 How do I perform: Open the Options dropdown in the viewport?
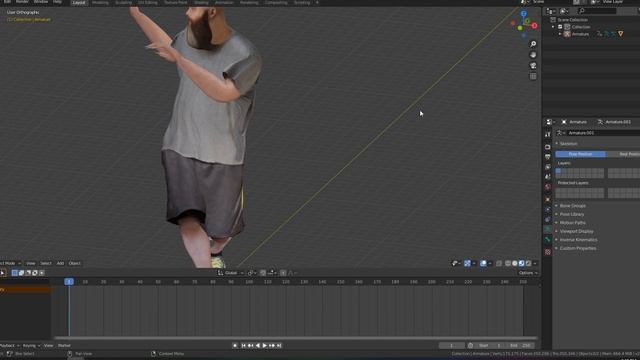[528, 273]
